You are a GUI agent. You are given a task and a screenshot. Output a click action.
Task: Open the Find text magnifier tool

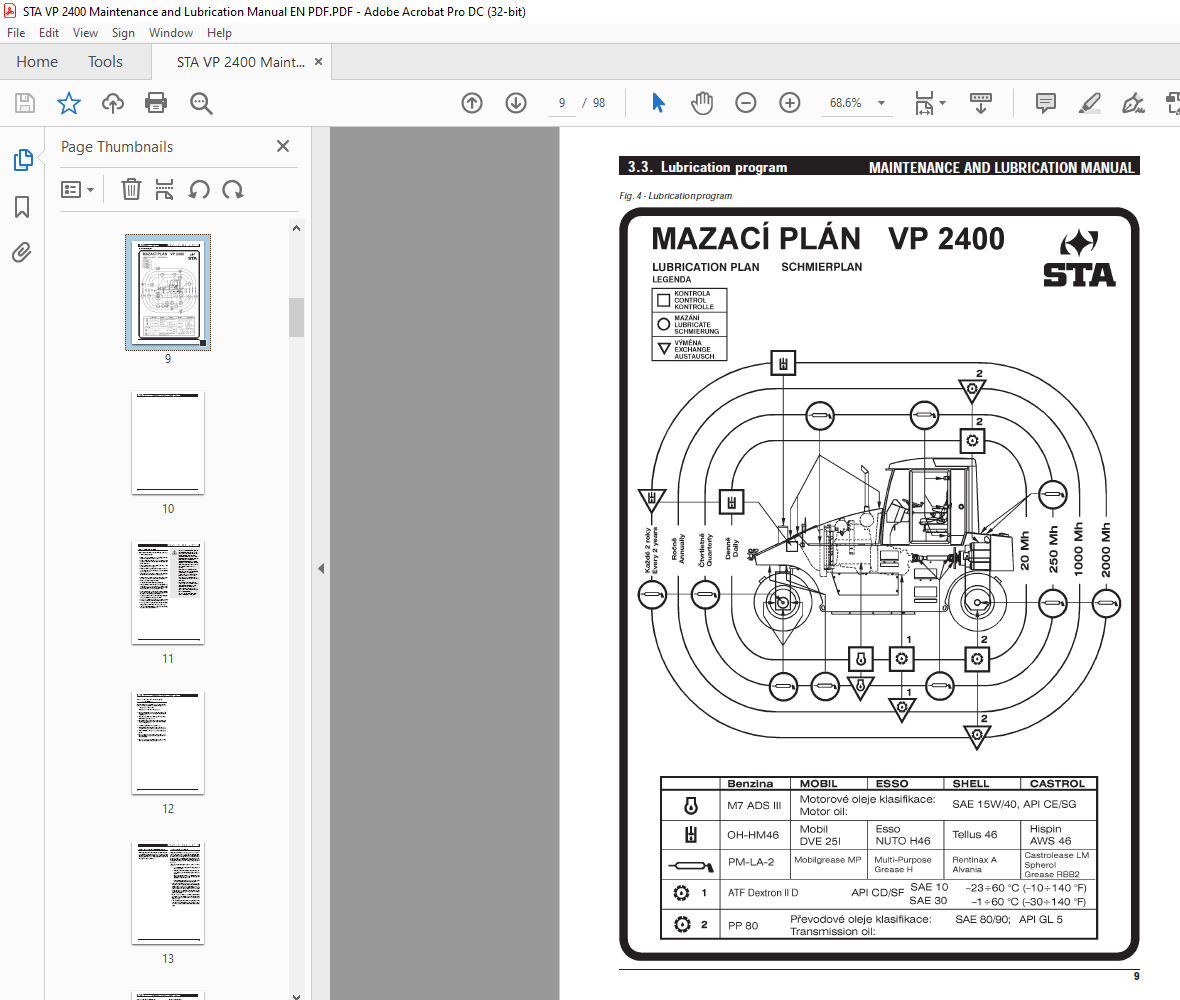coord(201,103)
